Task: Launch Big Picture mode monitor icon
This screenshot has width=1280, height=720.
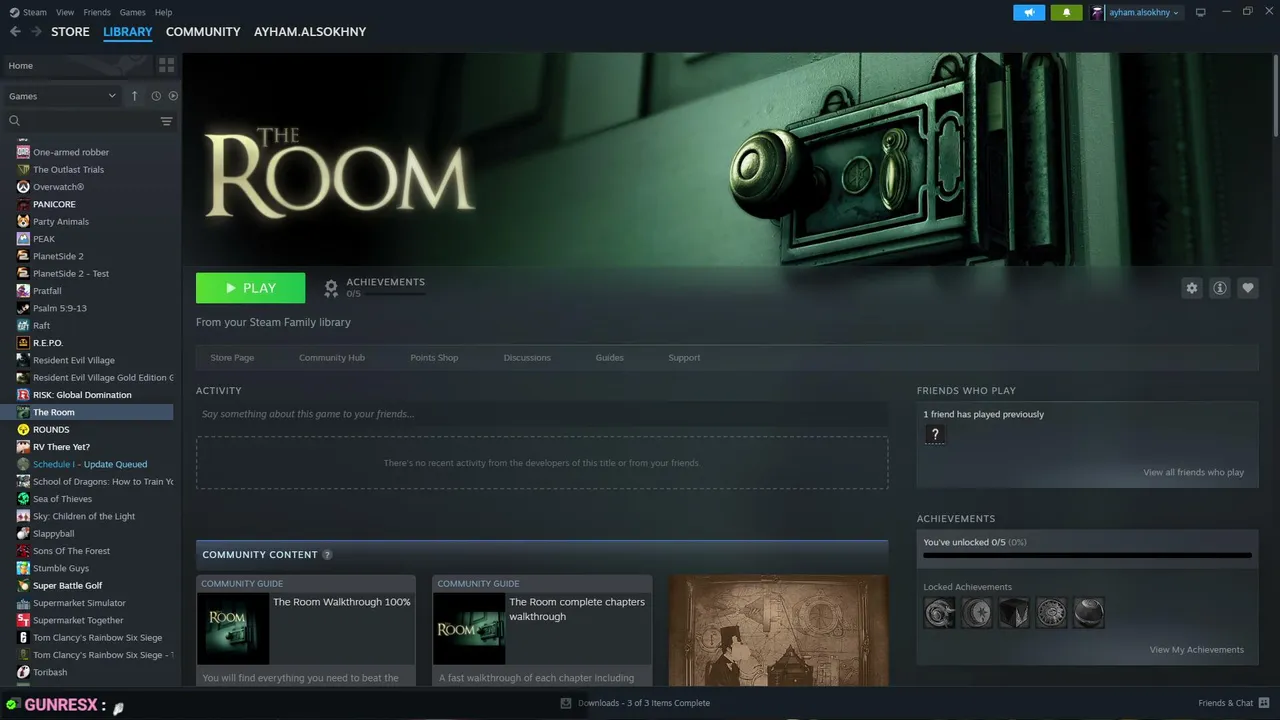Action: [x=1201, y=12]
